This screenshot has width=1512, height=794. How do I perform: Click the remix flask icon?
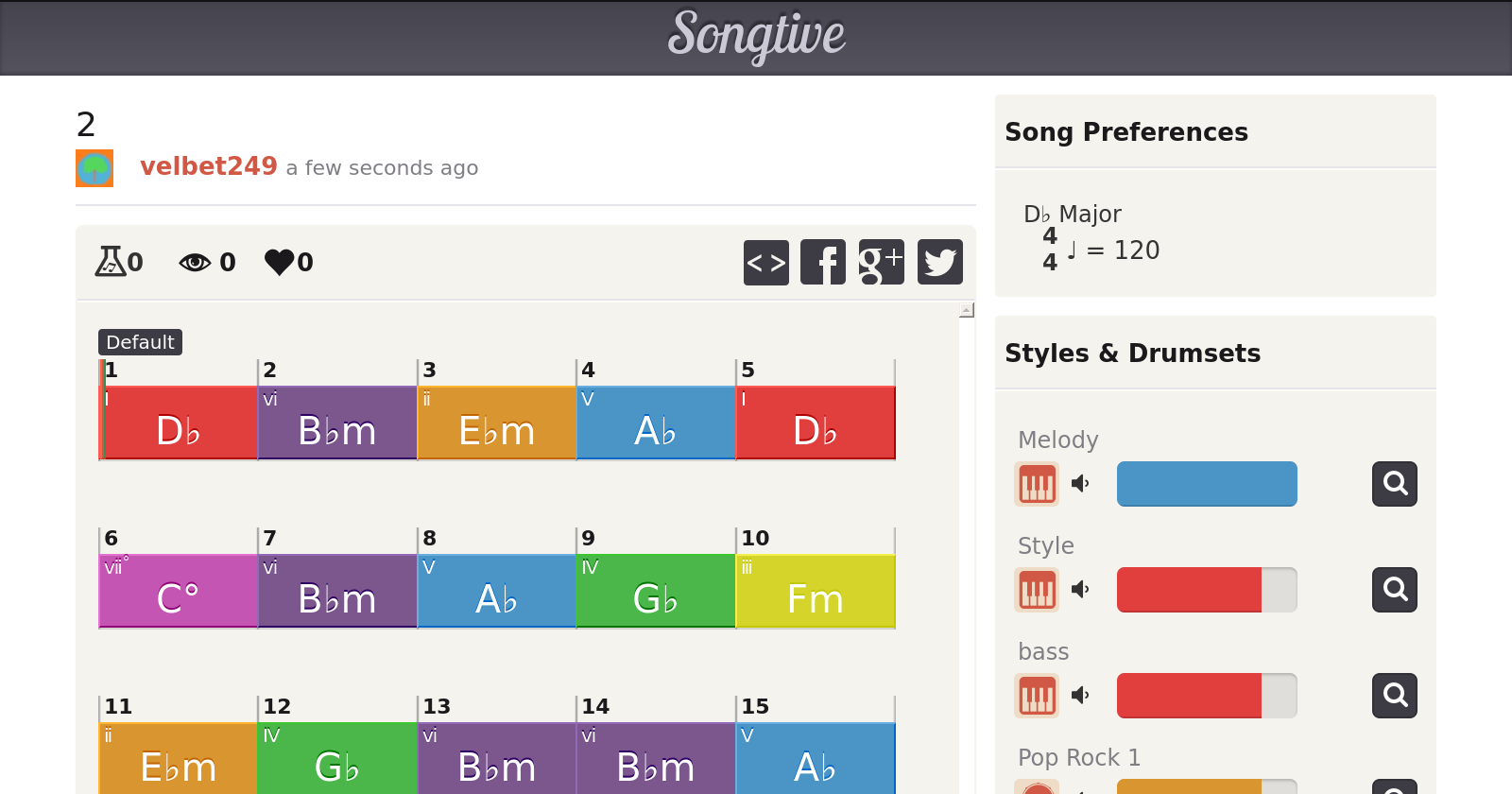(110, 262)
